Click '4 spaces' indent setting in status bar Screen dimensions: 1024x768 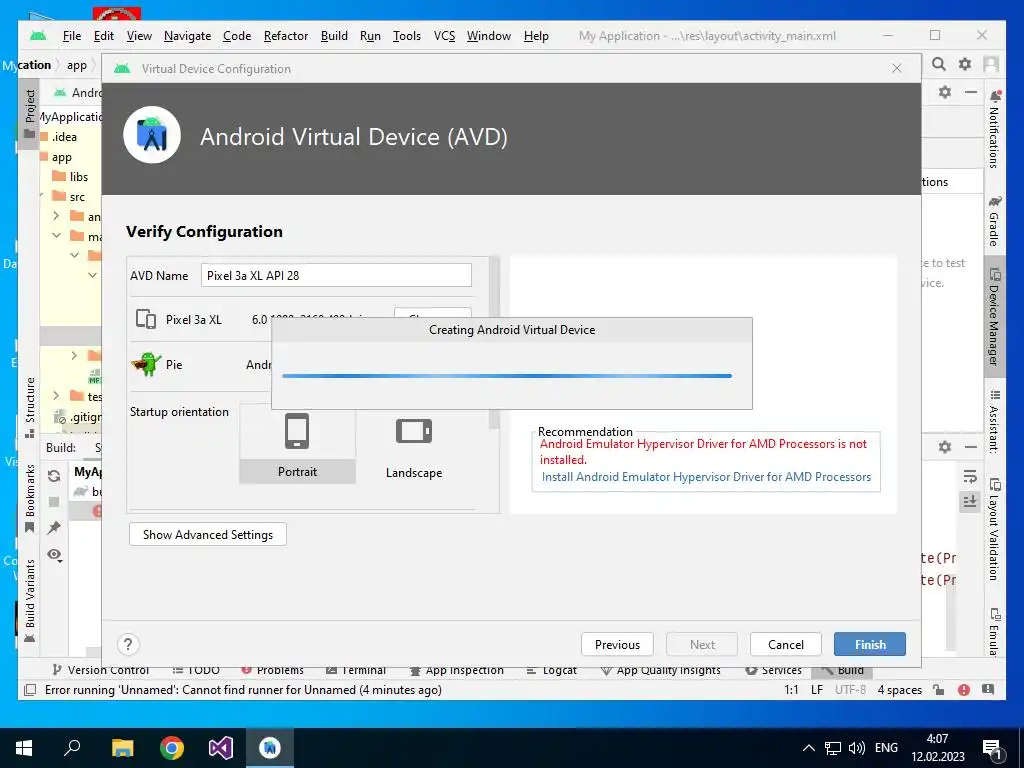899,690
